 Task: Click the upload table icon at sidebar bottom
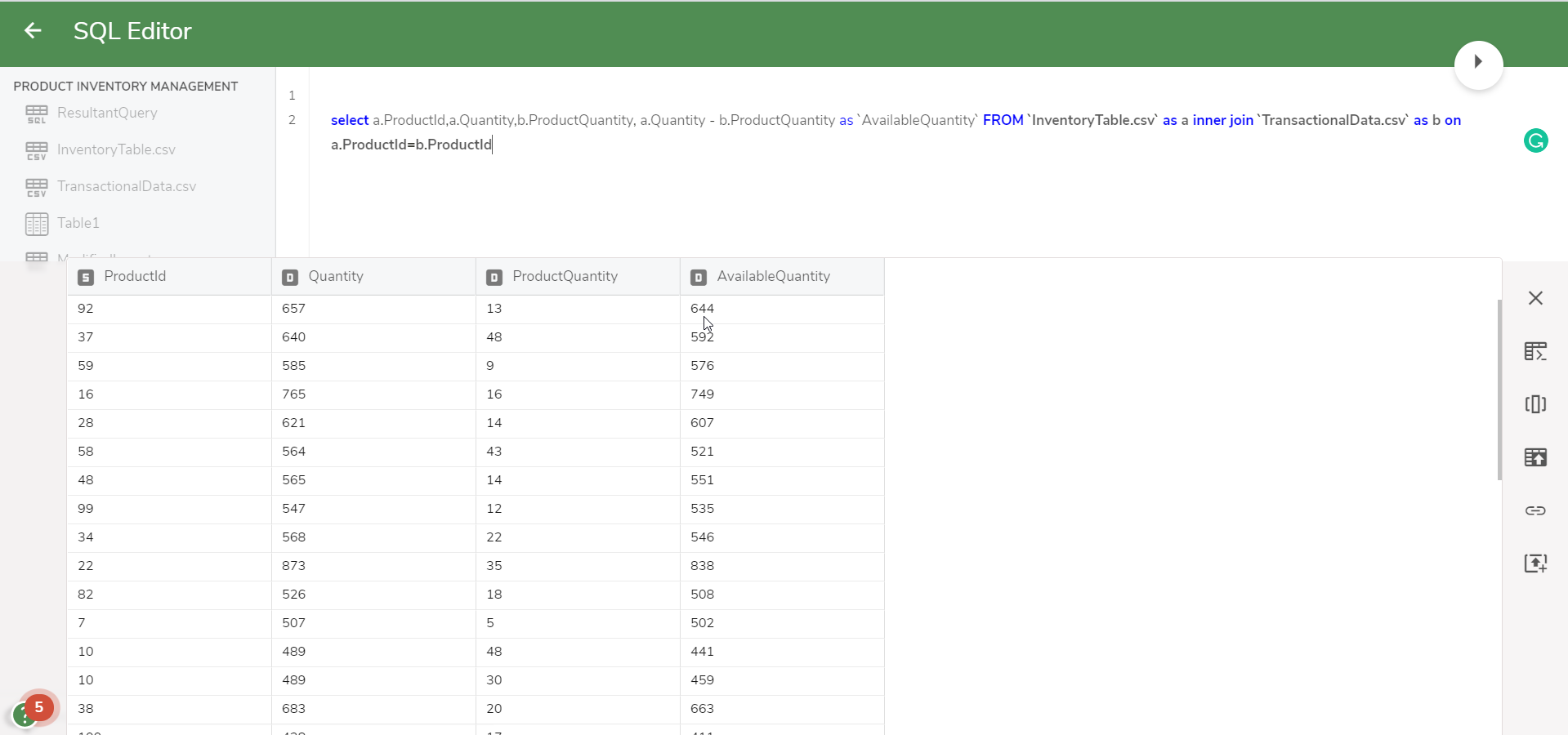pos(1535,563)
